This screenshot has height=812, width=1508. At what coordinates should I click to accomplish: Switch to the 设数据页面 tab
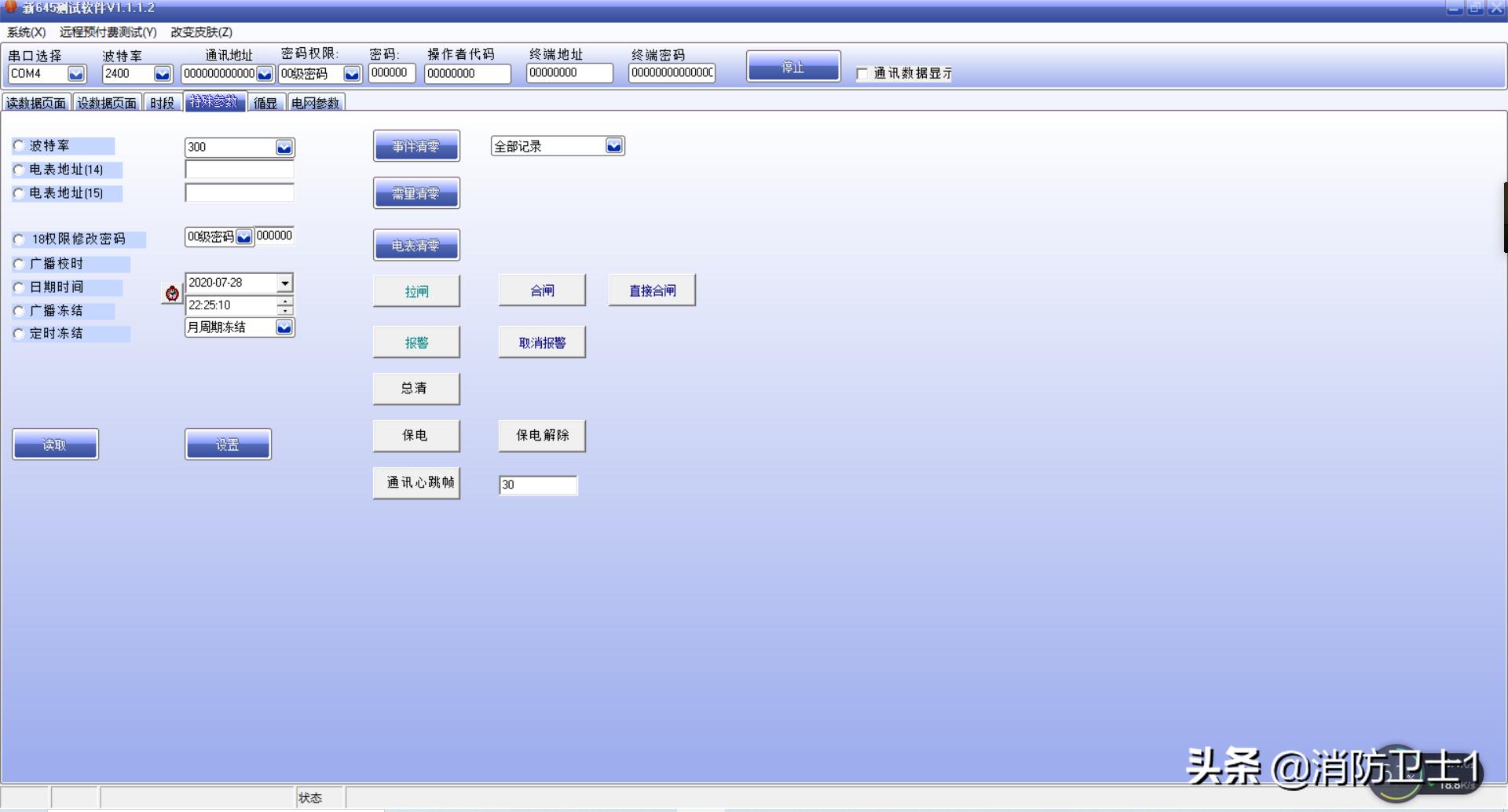click(x=107, y=103)
